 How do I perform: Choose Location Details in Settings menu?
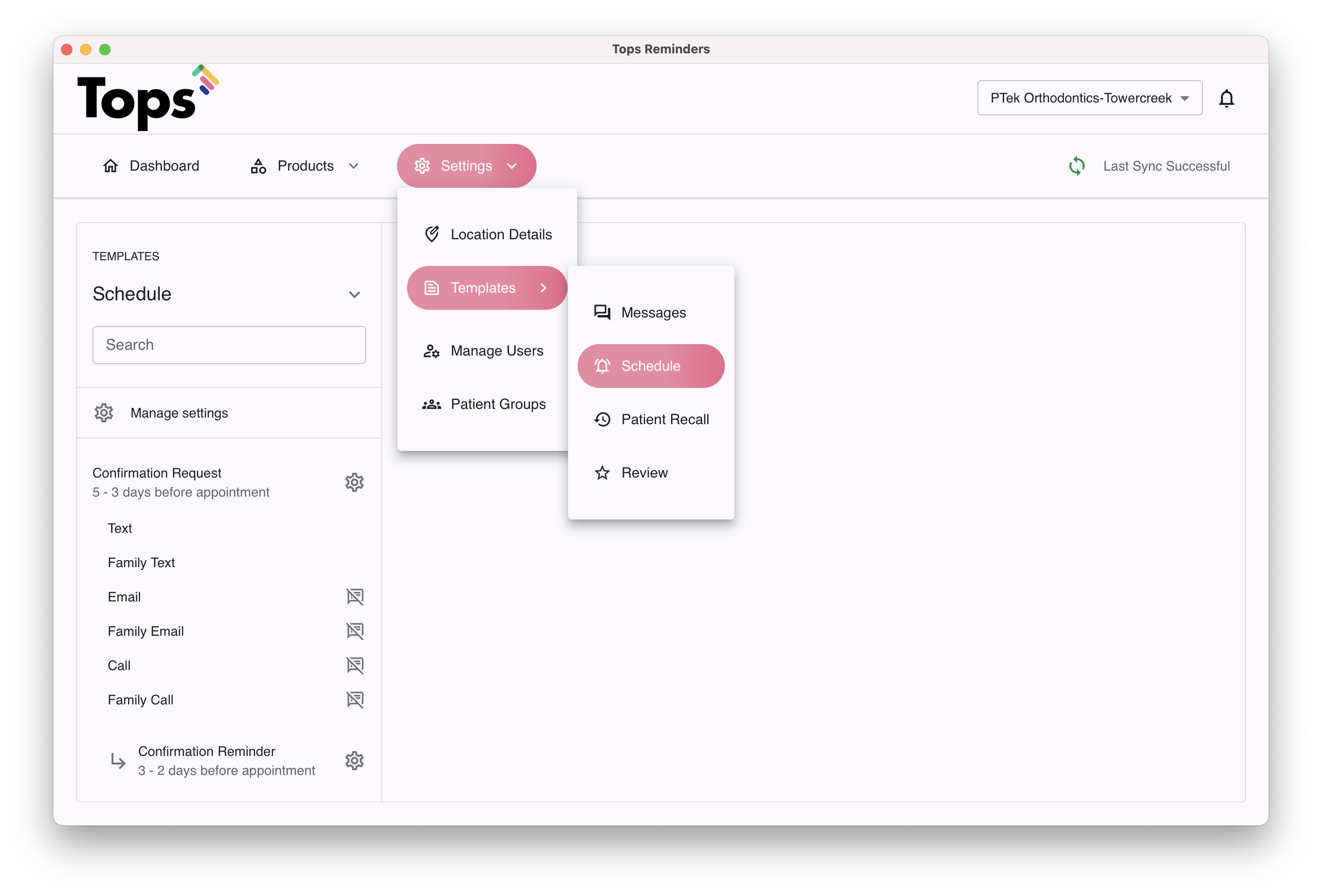500,234
